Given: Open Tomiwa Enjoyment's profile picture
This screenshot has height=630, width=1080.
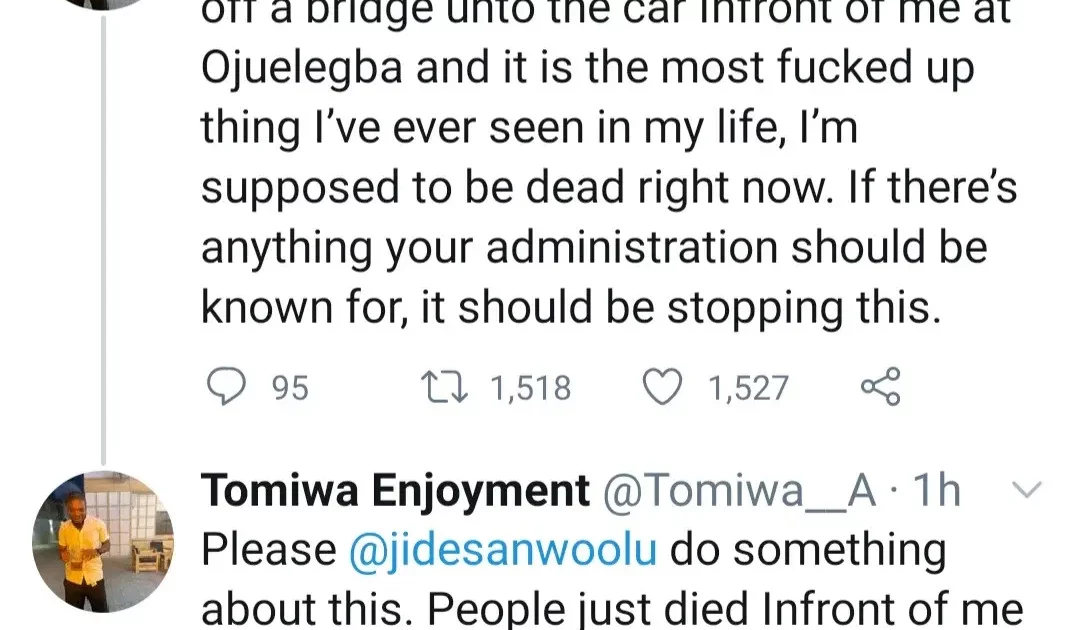Looking at the screenshot, I should click(103, 541).
